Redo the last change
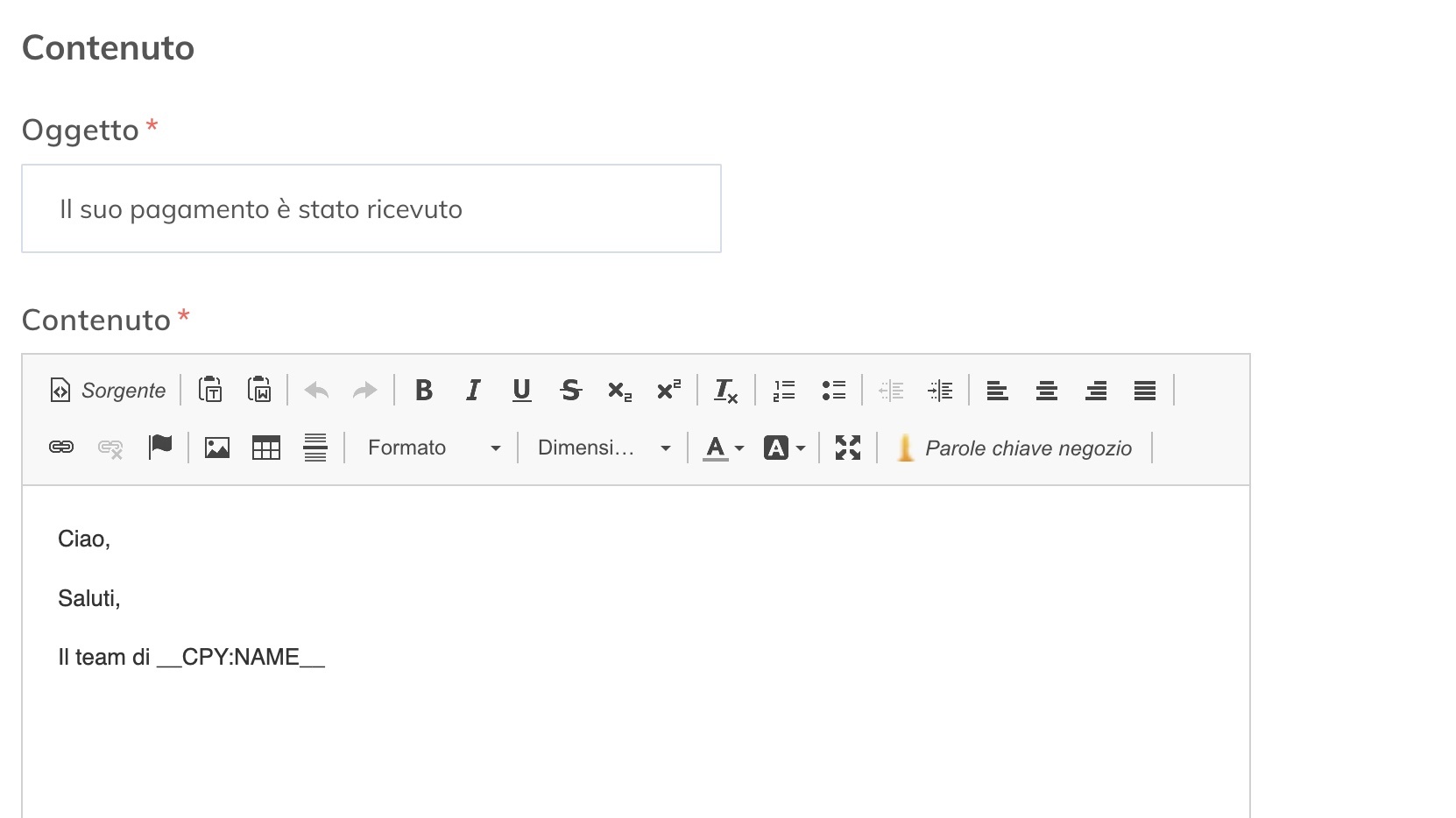 click(x=364, y=391)
